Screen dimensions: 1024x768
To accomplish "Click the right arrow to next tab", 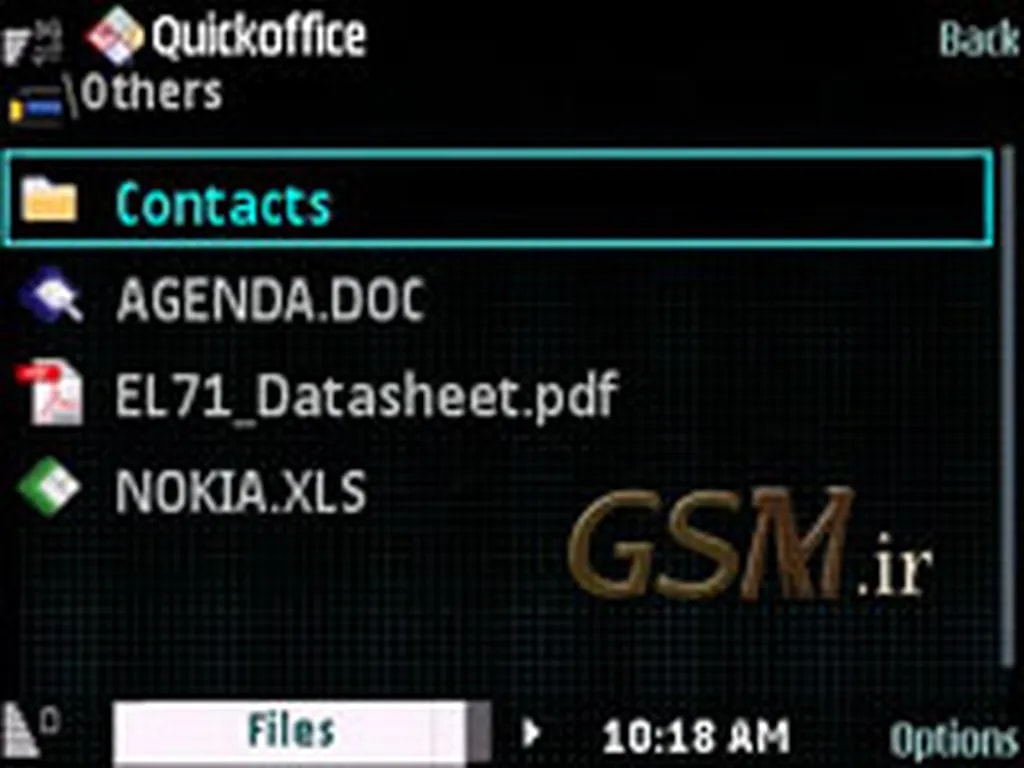I will (x=532, y=733).
